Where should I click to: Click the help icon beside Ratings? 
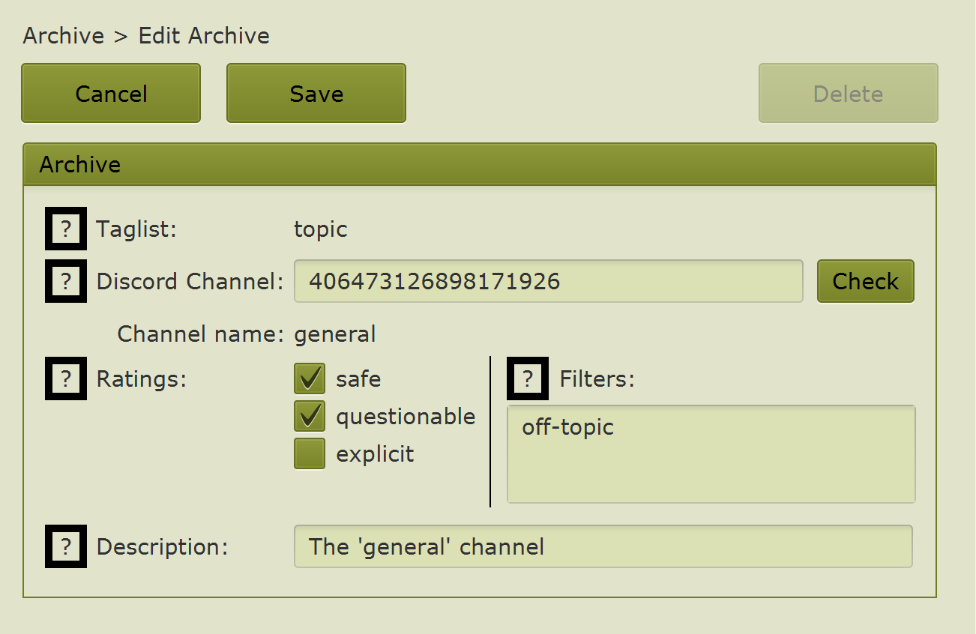point(65,379)
